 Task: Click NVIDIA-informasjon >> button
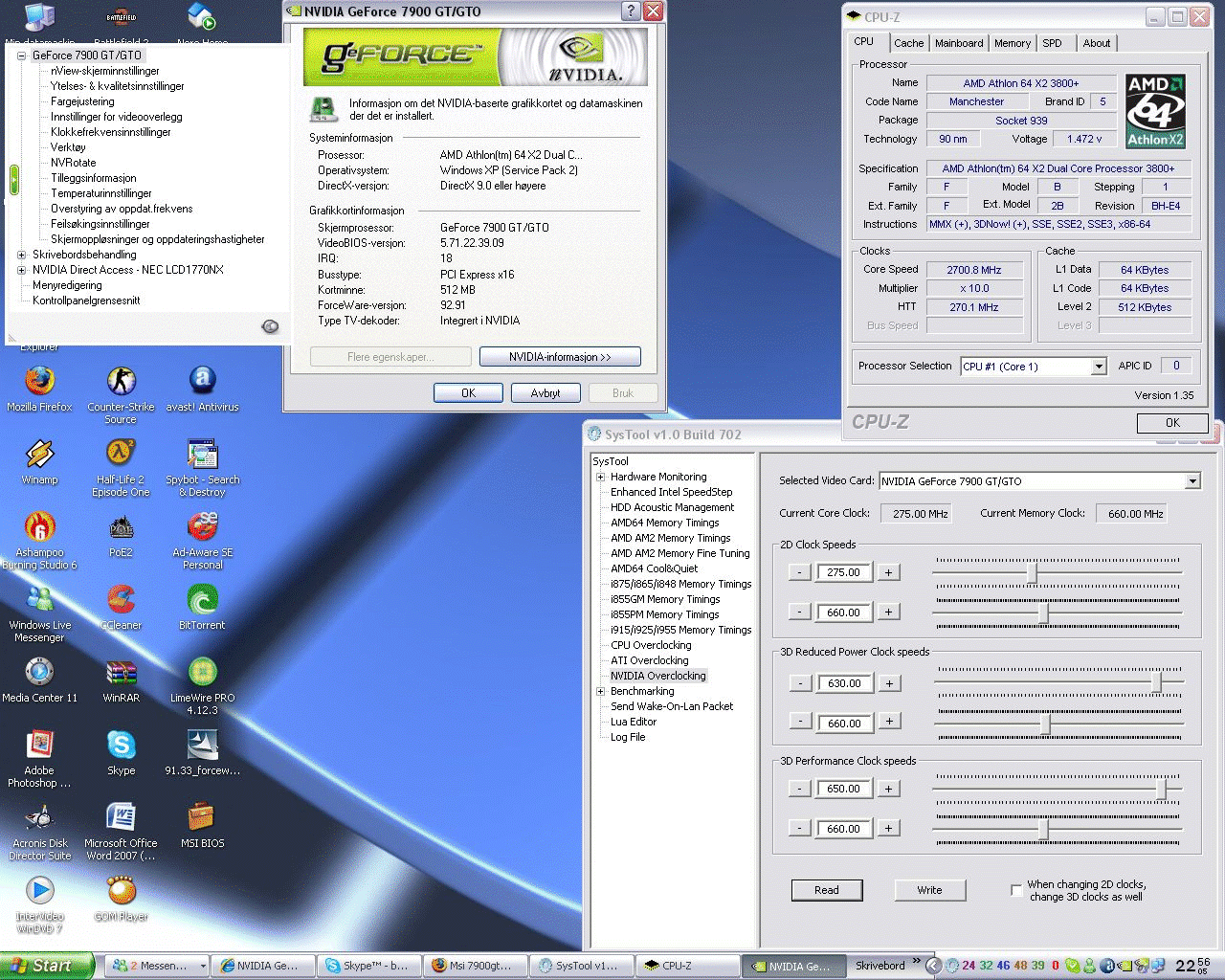560,357
